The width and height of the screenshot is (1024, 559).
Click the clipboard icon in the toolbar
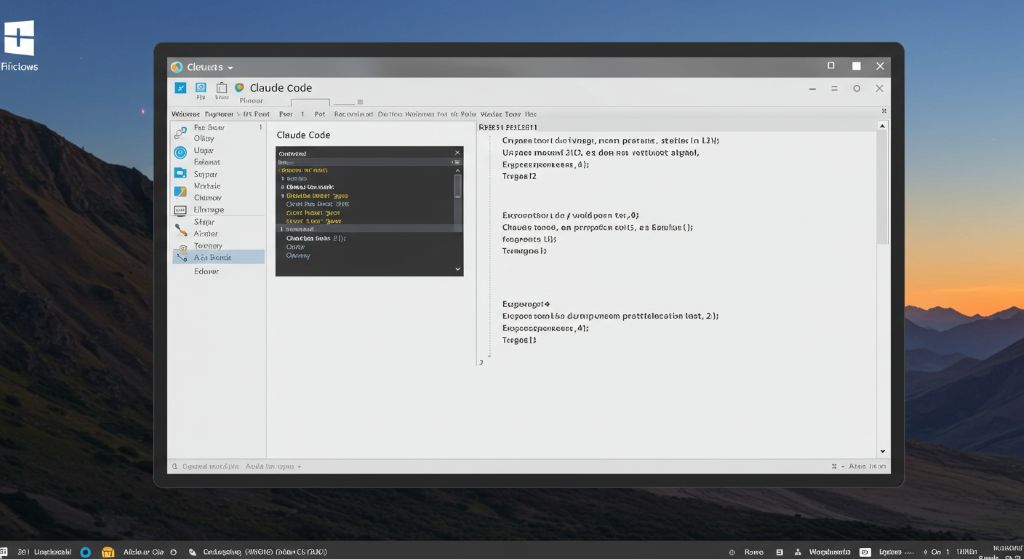pyautogui.click(x=222, y=88)
